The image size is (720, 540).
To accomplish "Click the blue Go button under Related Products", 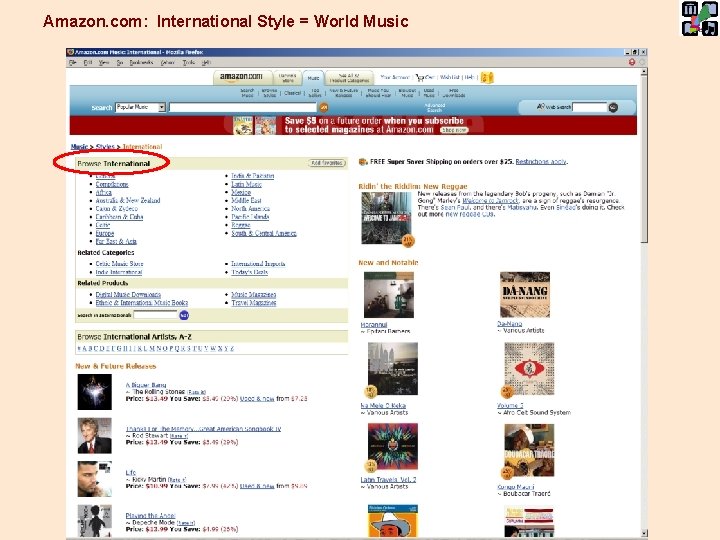I will tap(184, 315).
